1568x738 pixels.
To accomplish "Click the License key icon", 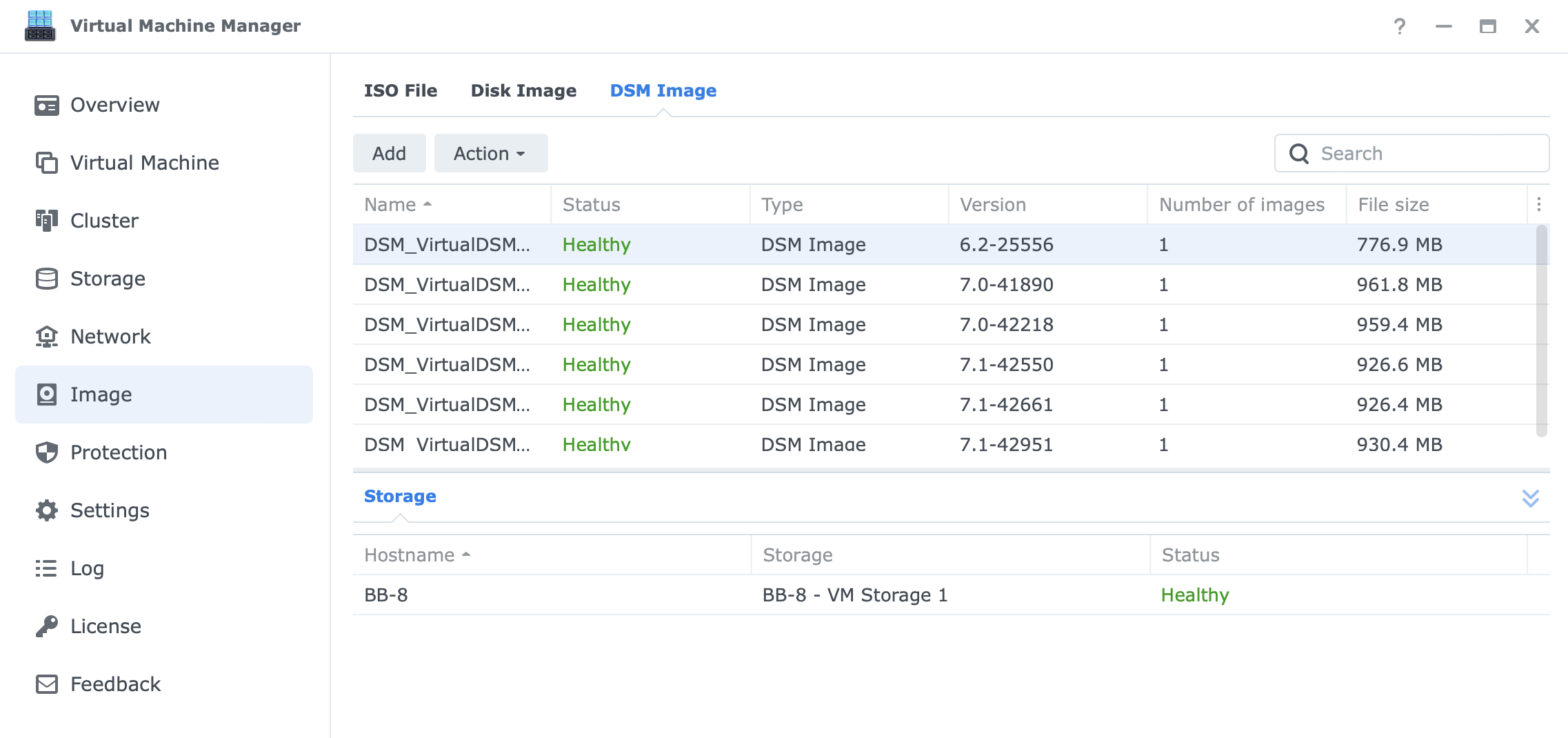I will 47,626.
